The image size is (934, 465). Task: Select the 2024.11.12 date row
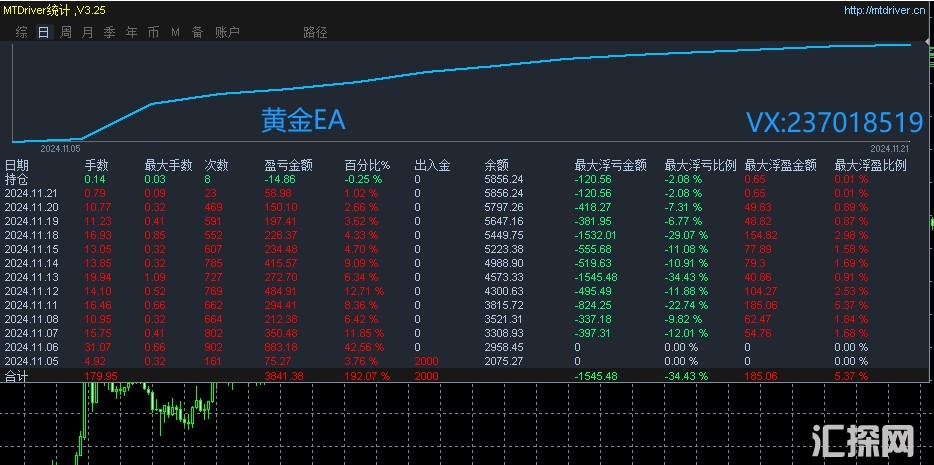467,291
